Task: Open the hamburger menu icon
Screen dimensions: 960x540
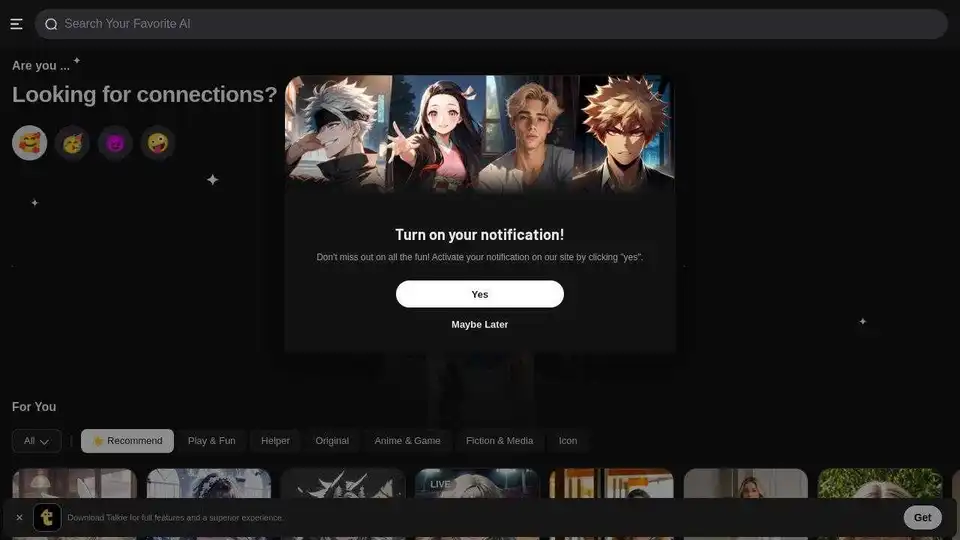Action: tap(17, 24)
